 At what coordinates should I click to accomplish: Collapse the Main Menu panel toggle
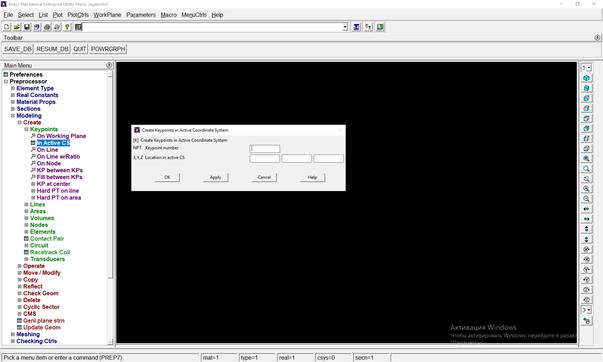point(109,65)
